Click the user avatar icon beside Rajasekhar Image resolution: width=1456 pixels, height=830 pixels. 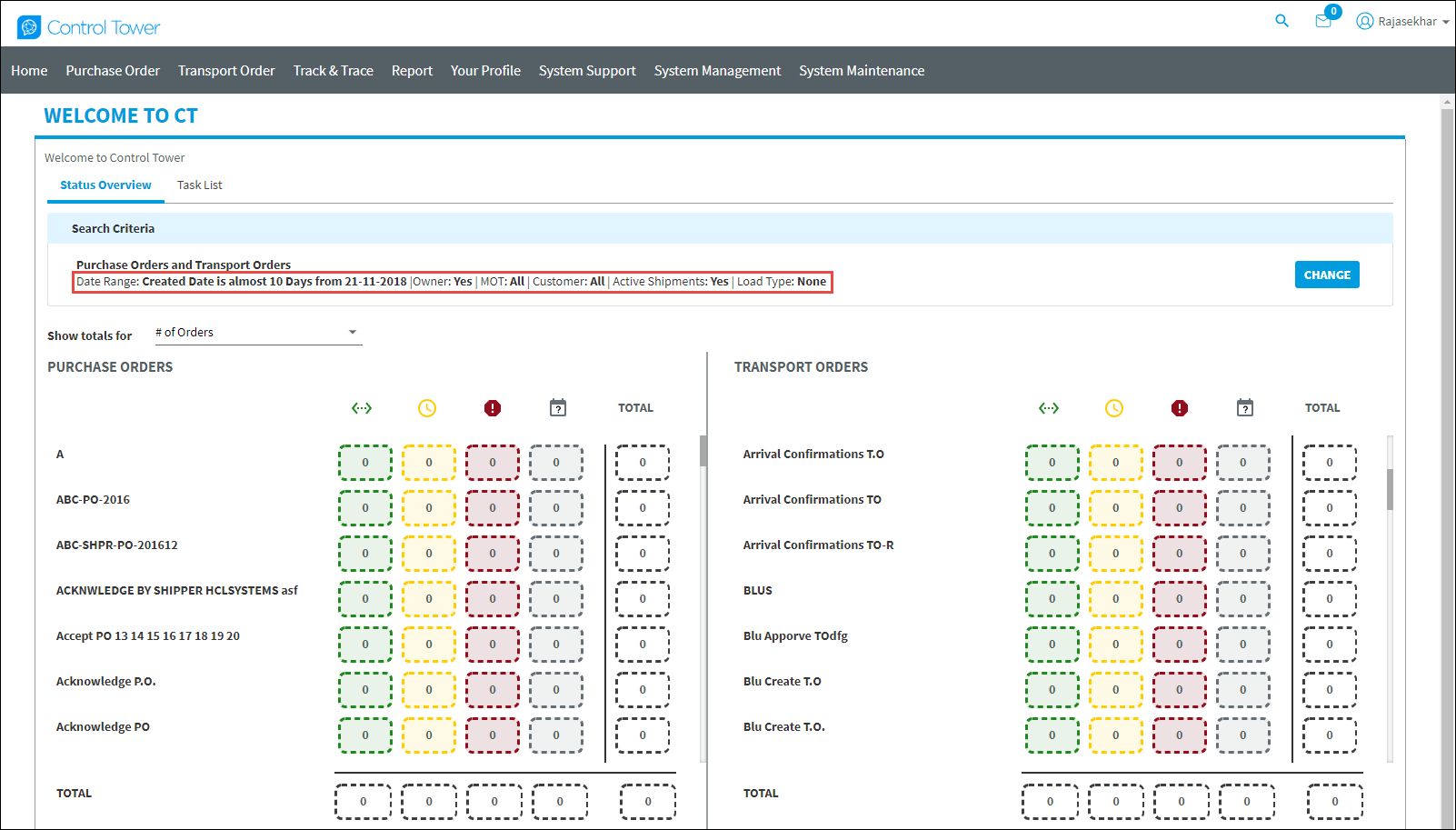click(1364, 21)
